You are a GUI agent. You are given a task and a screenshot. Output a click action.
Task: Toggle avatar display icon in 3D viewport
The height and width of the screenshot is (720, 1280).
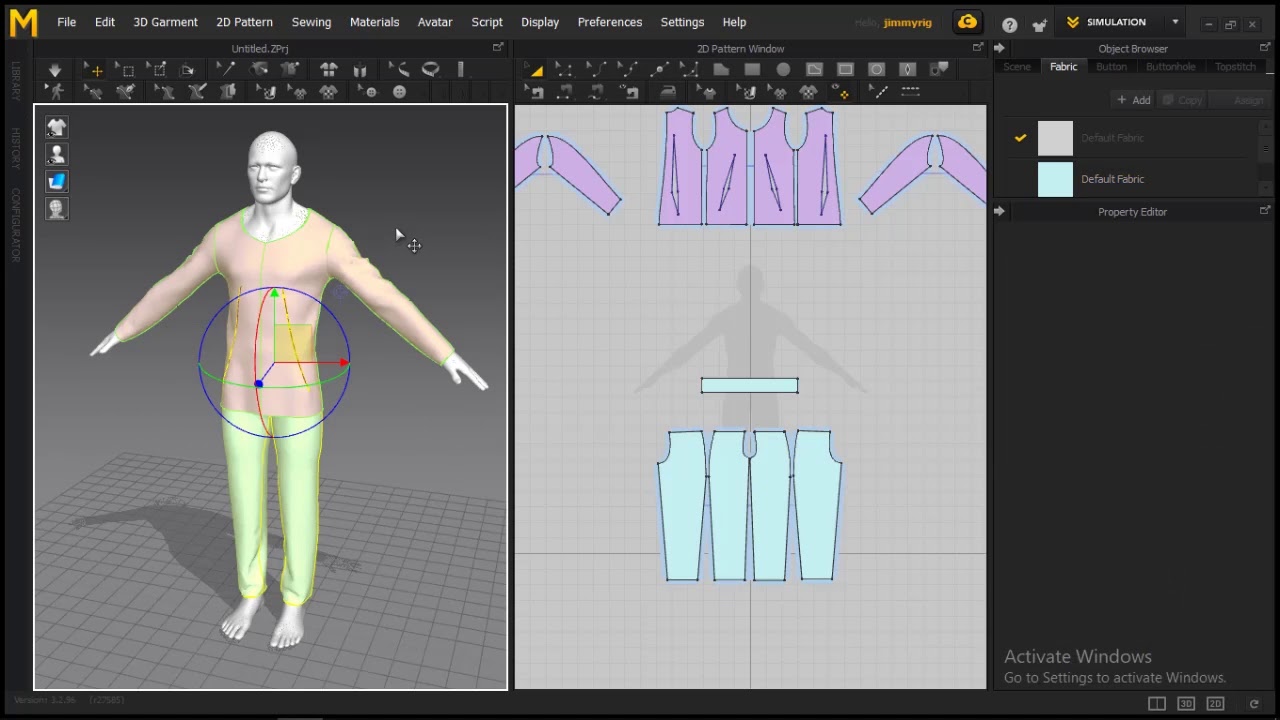(56, 154)
